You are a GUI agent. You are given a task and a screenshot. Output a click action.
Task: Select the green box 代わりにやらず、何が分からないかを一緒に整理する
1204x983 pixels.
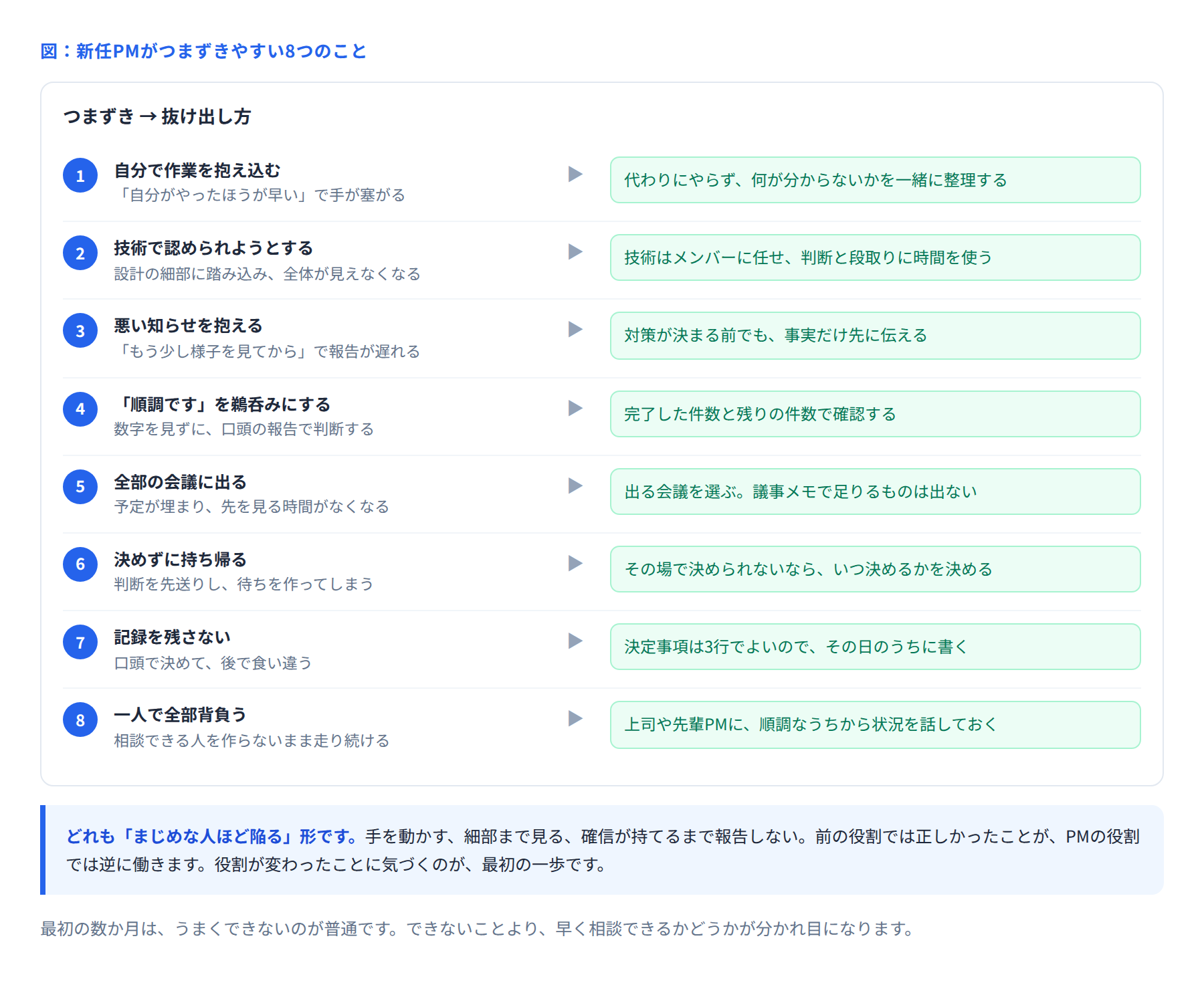point(875,180)
